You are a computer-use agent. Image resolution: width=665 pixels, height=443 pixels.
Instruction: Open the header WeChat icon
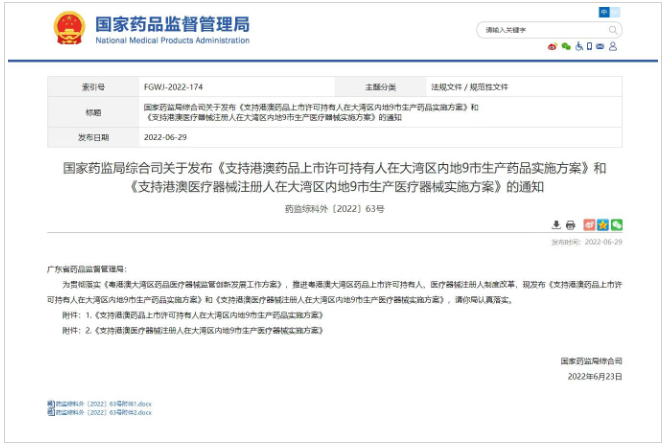(x=566, y=47)
